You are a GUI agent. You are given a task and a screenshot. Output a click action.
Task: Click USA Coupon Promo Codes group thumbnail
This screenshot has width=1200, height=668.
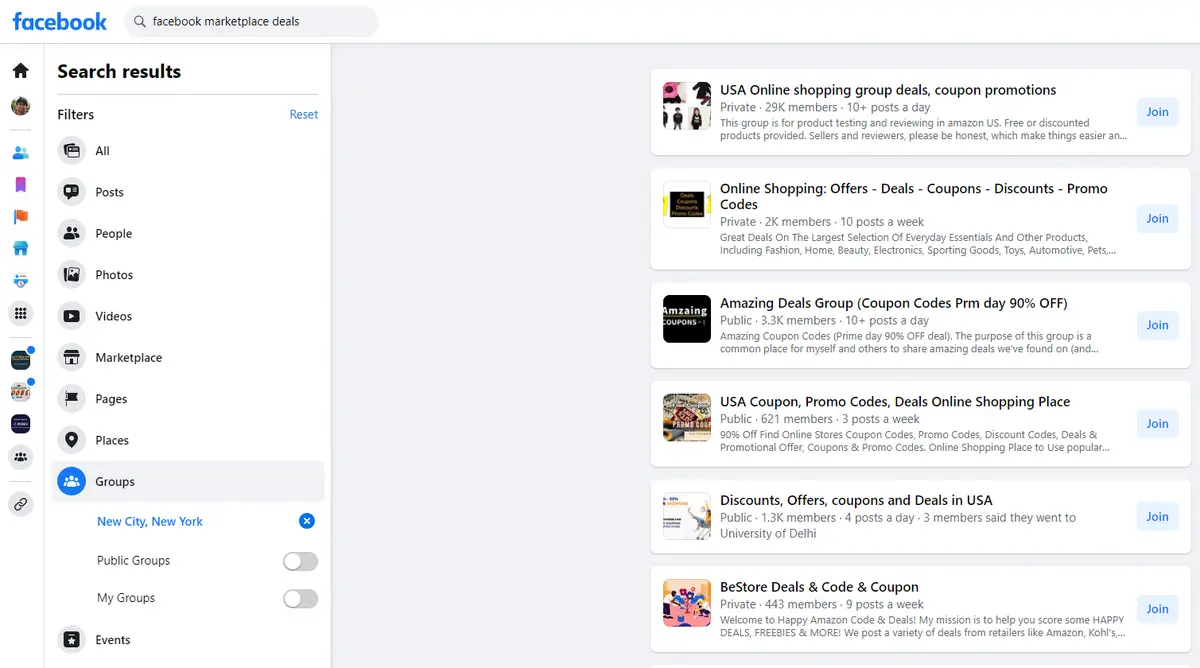coord(687,418)
